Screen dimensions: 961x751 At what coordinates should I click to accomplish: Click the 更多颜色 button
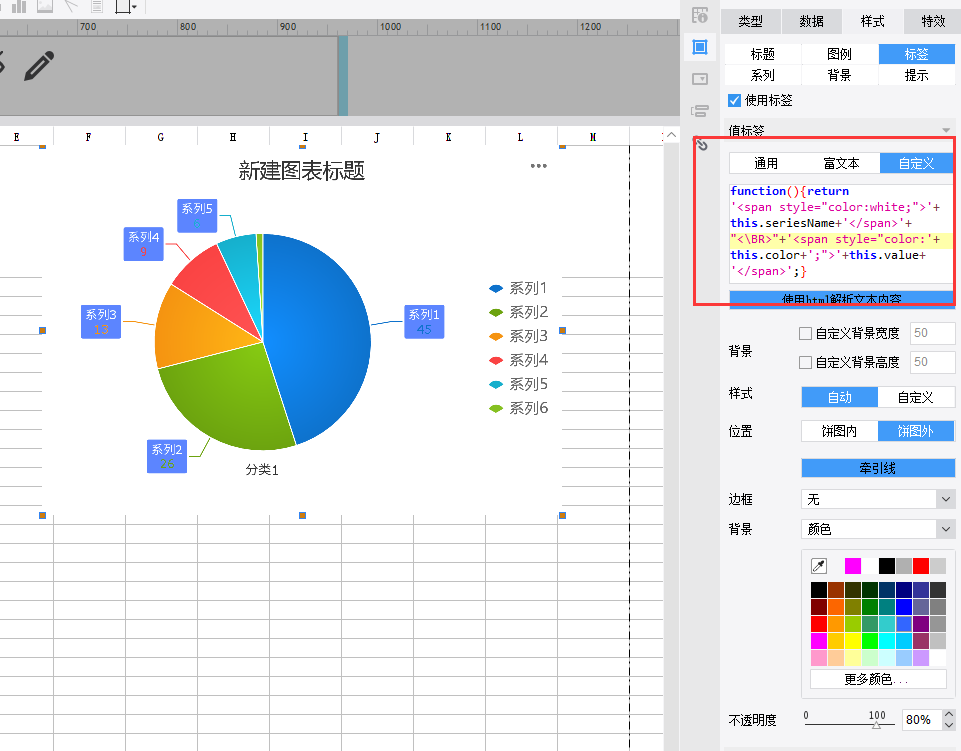click(878, 679)
